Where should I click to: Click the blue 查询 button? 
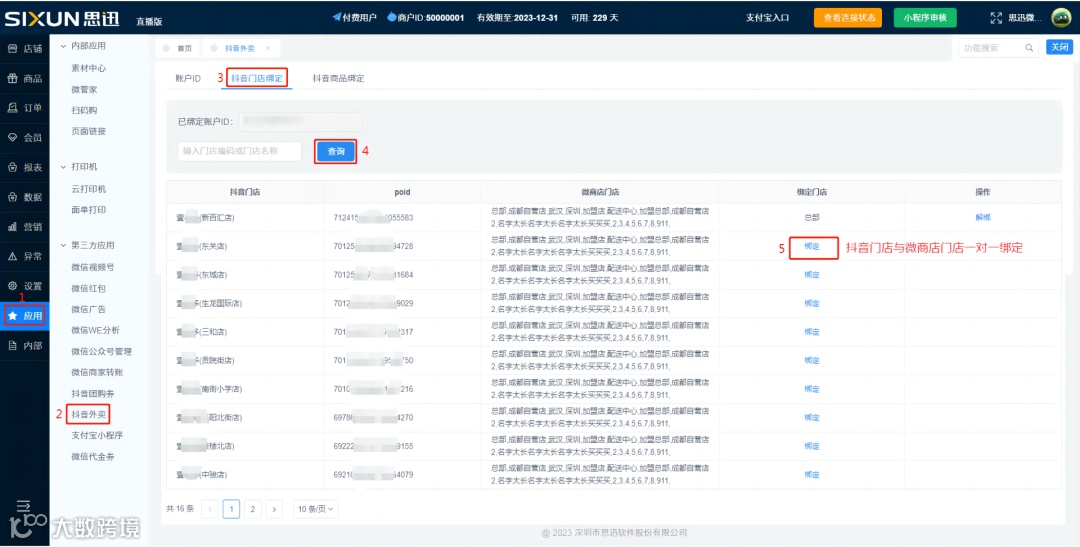click(x=336, y=152)
